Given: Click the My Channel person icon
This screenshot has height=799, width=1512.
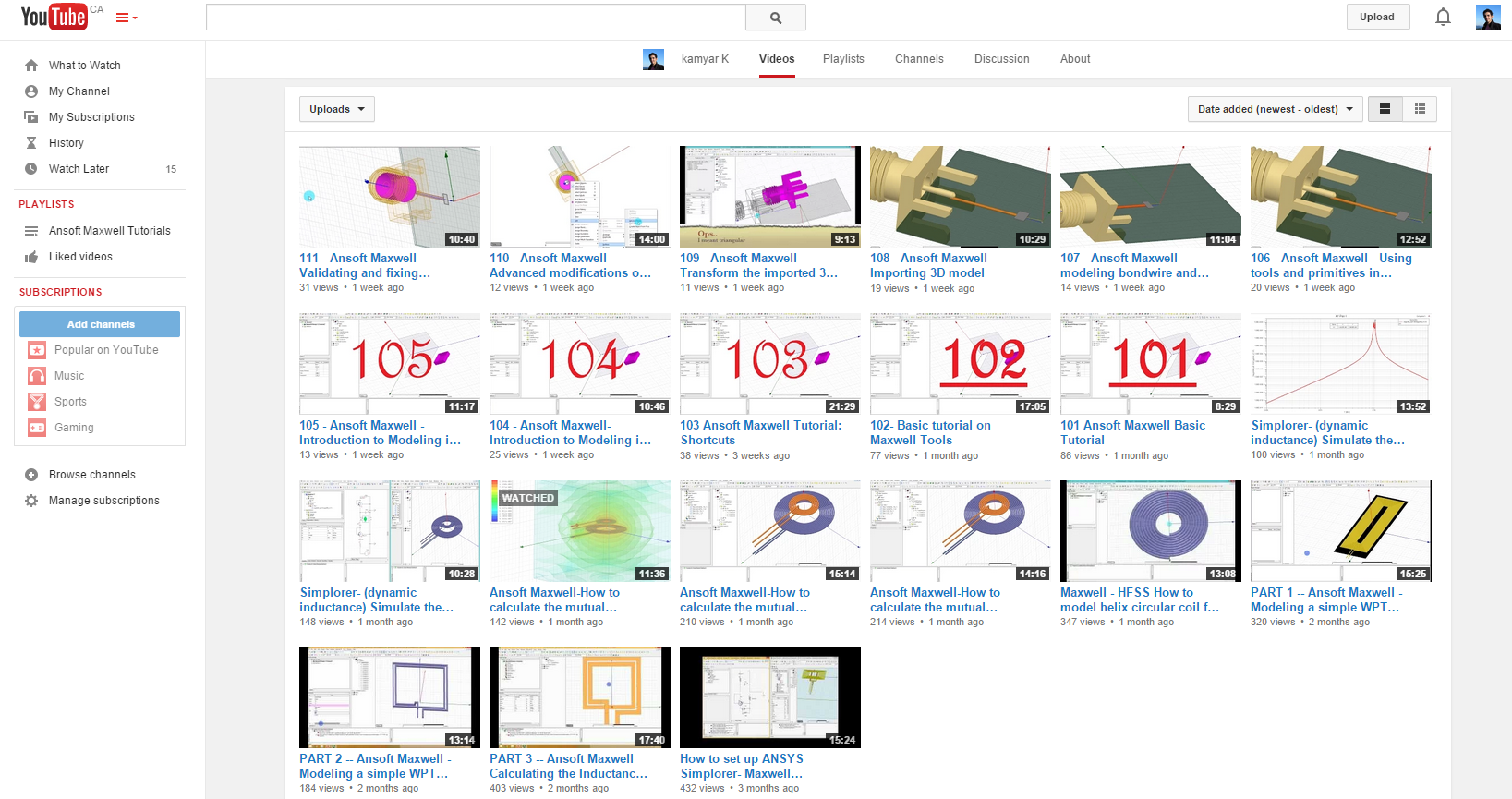Looking at the screenshot, I should tap(31, 91).
